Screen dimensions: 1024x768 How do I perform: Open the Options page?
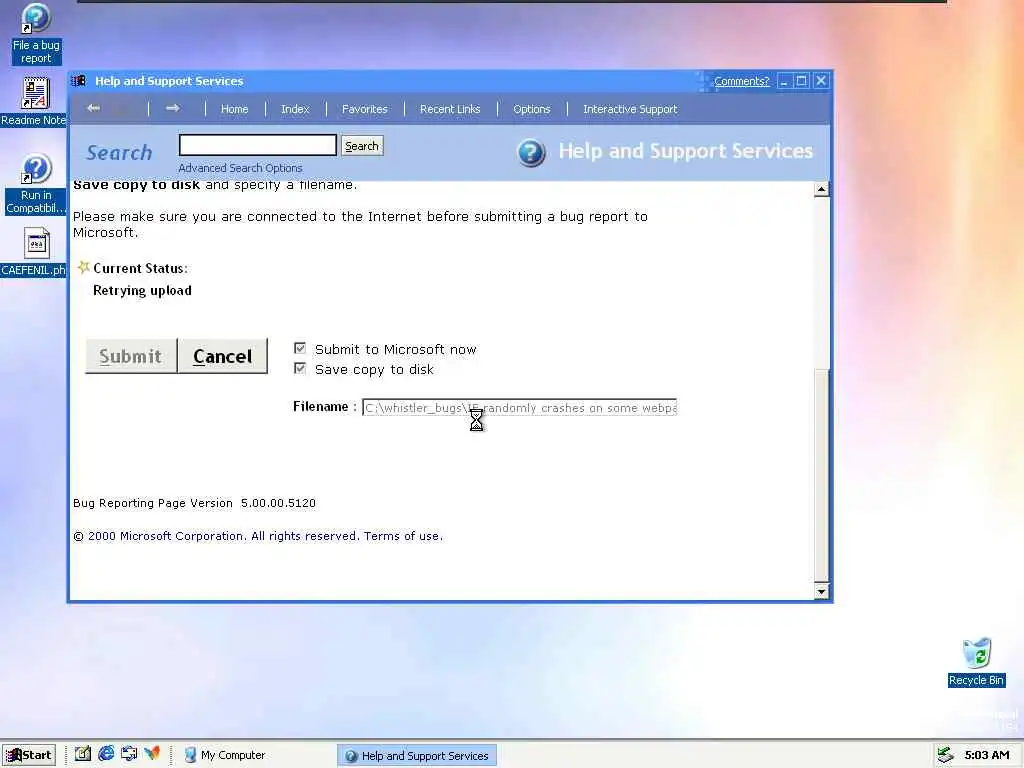[532, 109]
